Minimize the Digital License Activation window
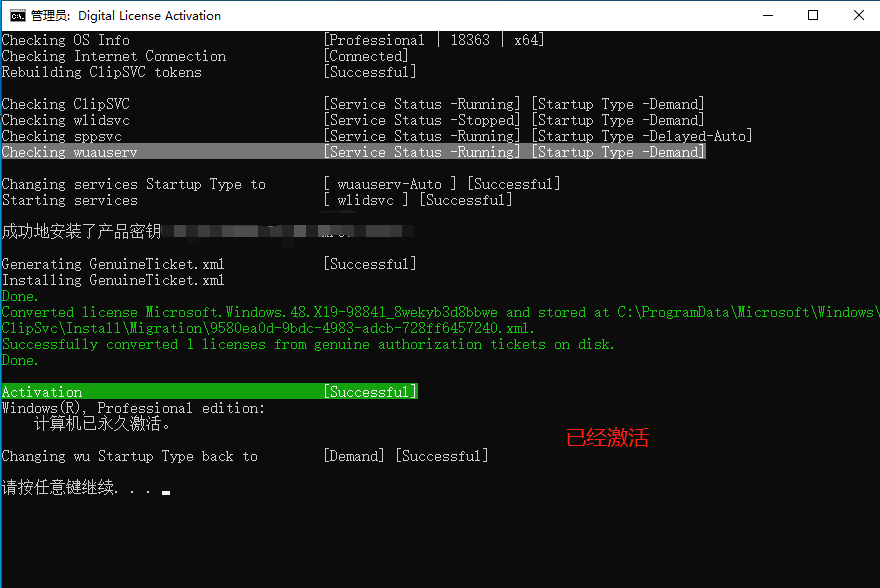This screenshot has width=880, height=588. (x=768, y=16)
